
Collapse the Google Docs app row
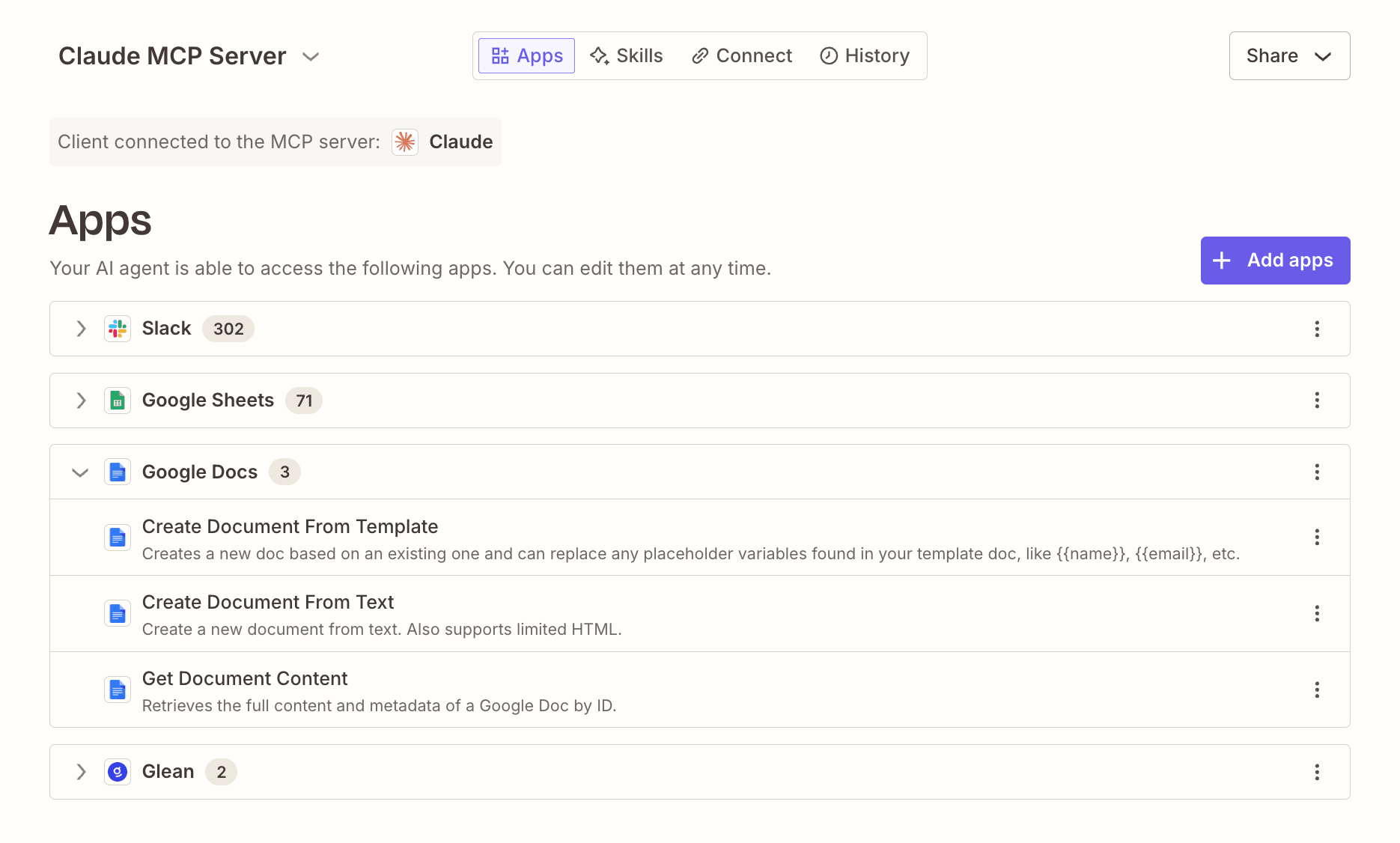tap(80, 472)
